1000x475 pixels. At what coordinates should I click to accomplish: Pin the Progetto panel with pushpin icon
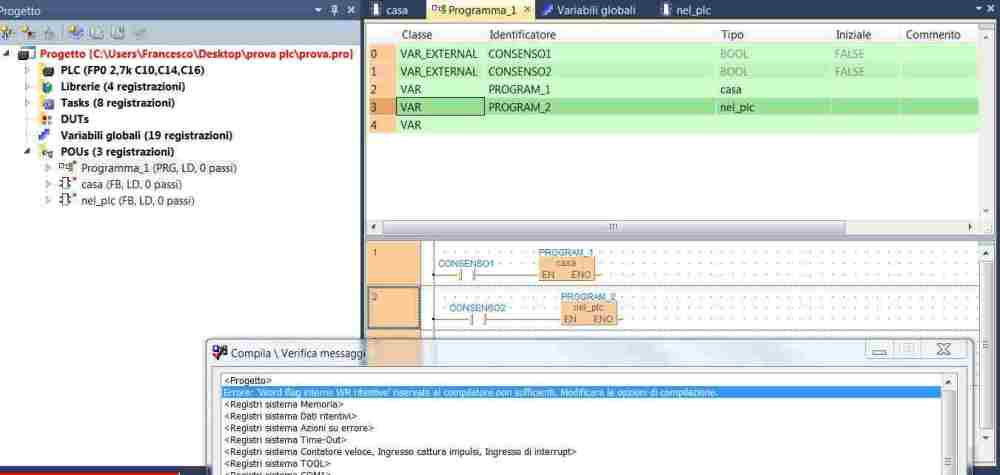coord(333,9)
